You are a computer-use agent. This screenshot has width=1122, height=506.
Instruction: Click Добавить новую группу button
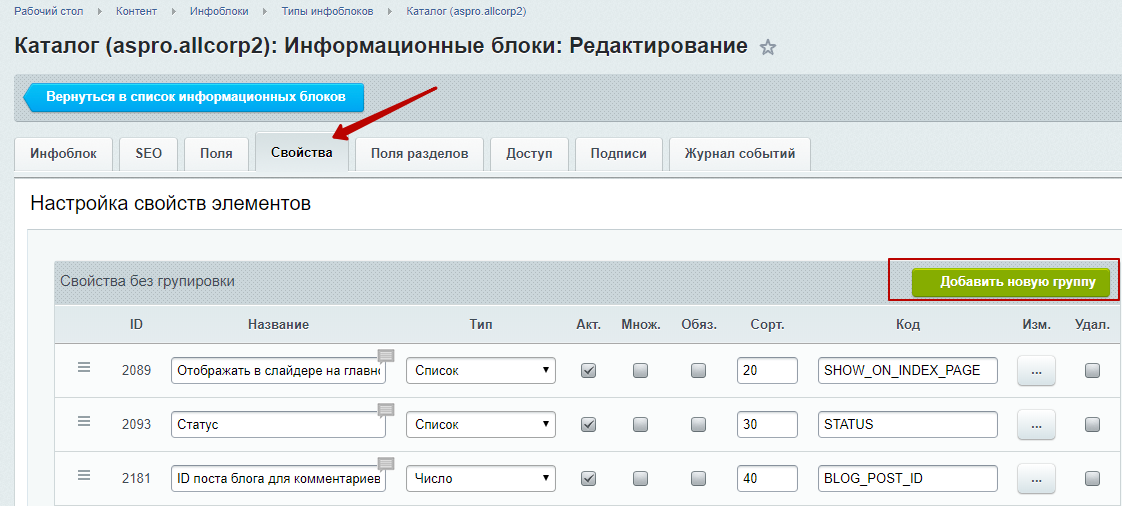pyautogui.click(x=1010, y=282)
